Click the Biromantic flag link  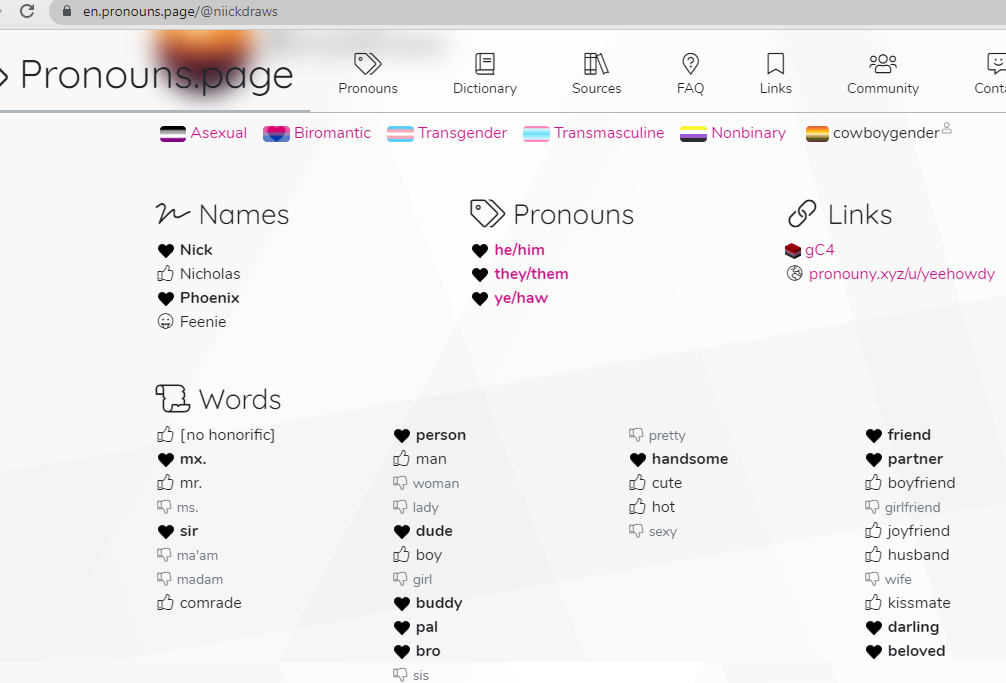point(332,133)
